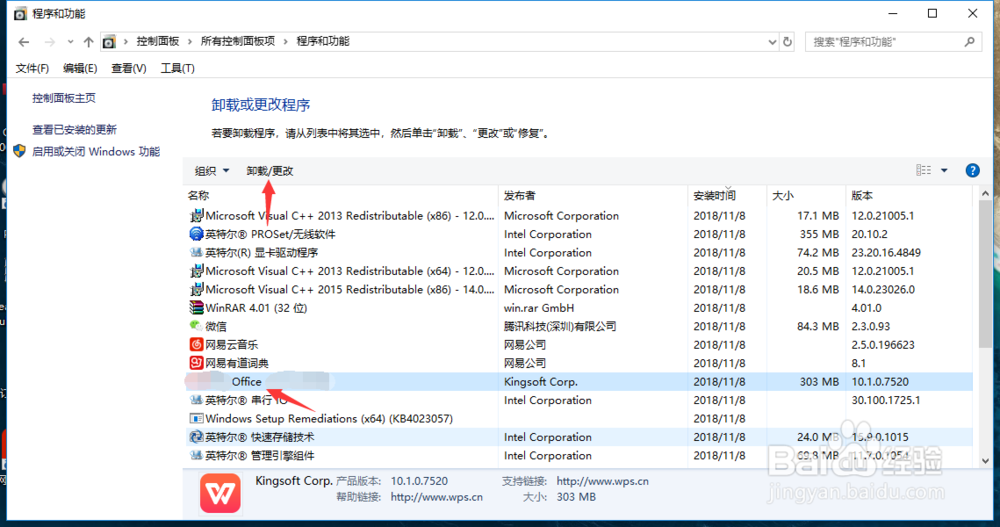Open 控制面板主页 link
Image resolution: width=1000 pixels, height=527 pixels.
[64, 98]
